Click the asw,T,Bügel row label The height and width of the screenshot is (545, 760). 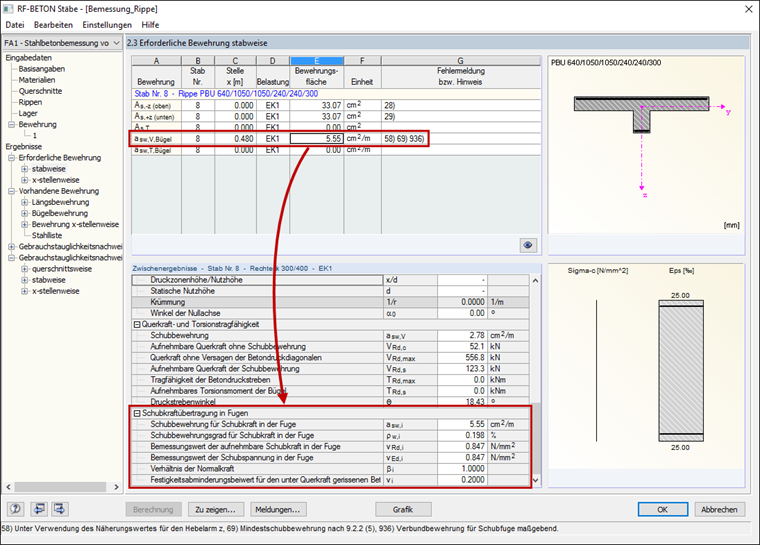tap(156, 150)
